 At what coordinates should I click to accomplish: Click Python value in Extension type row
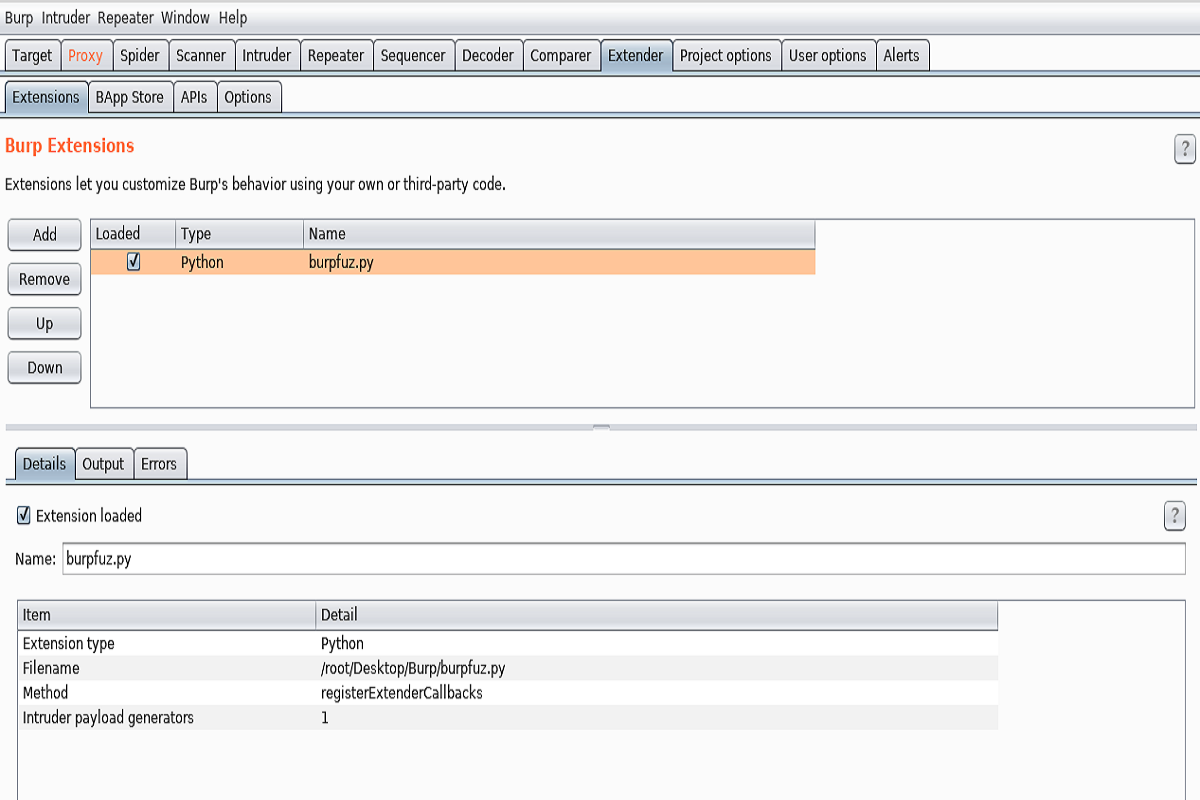(x=342, y=644)
